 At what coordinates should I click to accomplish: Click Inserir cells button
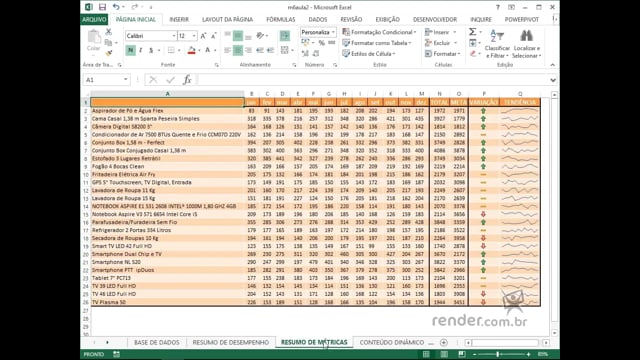coord(440,32)
